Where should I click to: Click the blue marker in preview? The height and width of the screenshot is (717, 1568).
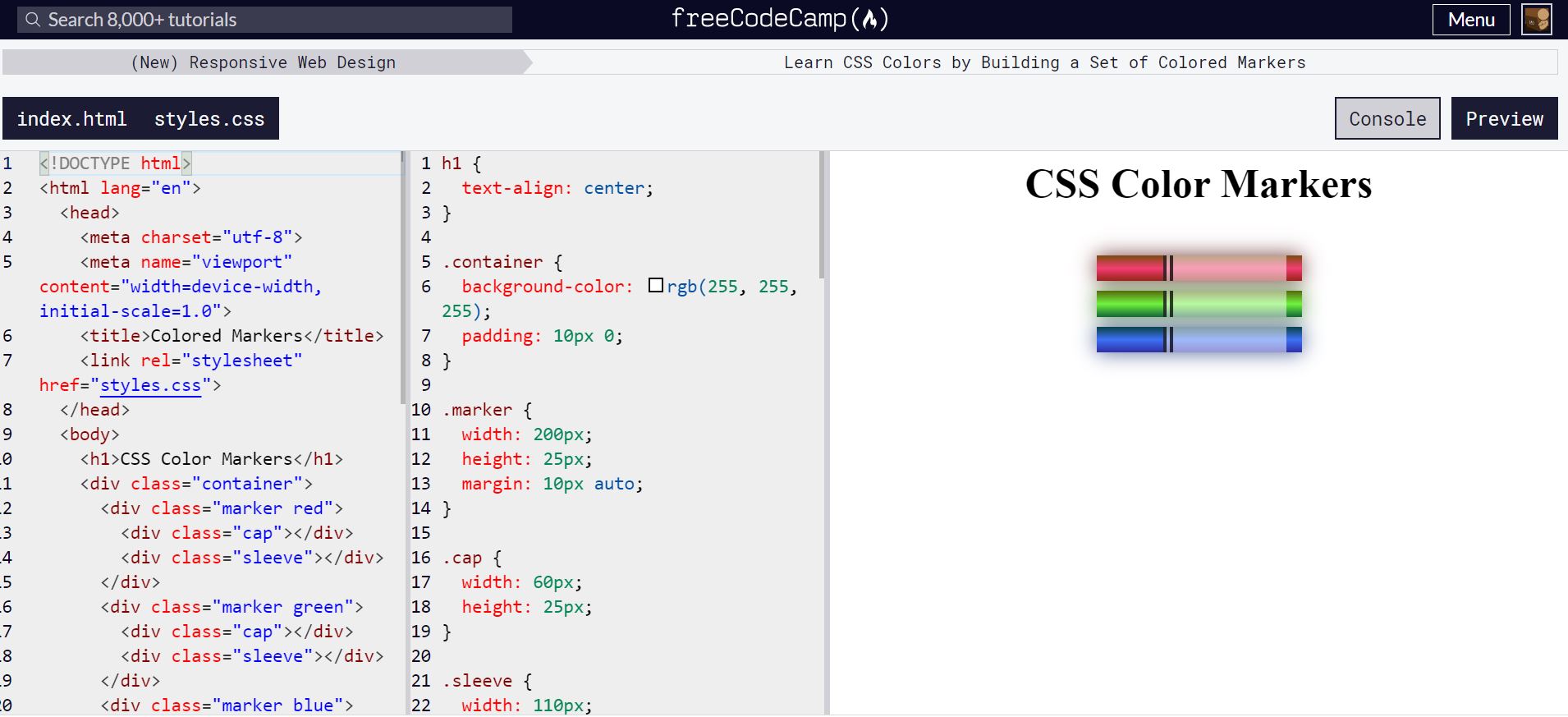click(x=1199, y=339)
